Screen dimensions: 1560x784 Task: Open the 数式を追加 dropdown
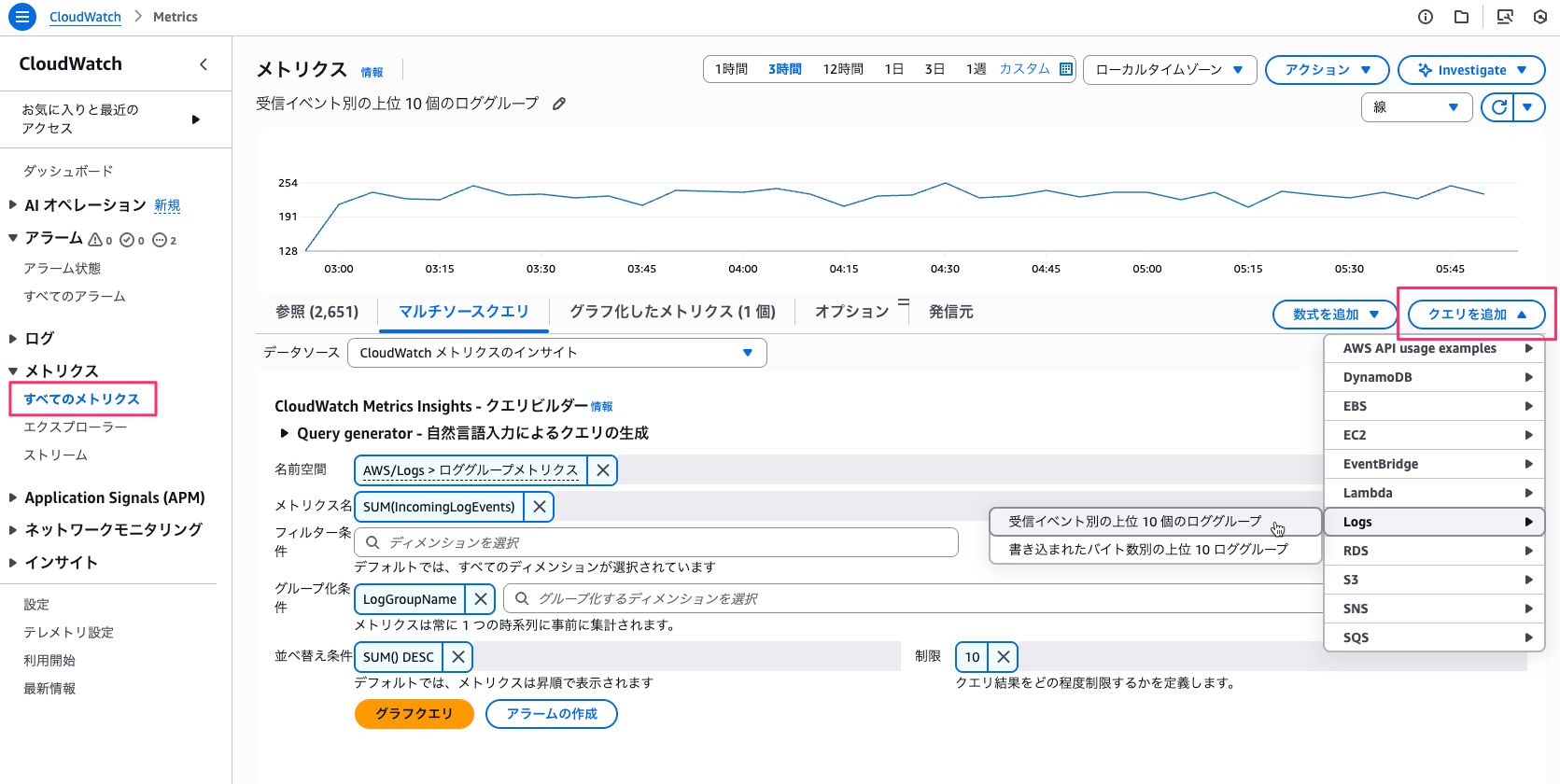tap(1335, 315)
